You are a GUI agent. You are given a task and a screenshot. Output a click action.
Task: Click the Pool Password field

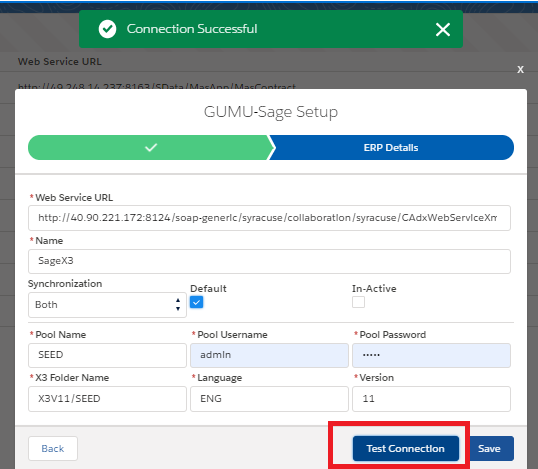pos(431,355)
